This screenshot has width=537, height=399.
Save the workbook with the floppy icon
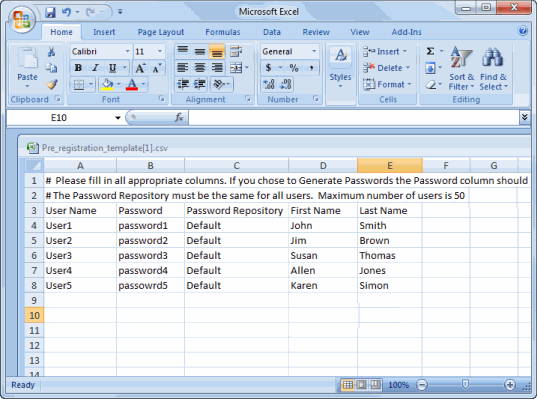point(50,13)
